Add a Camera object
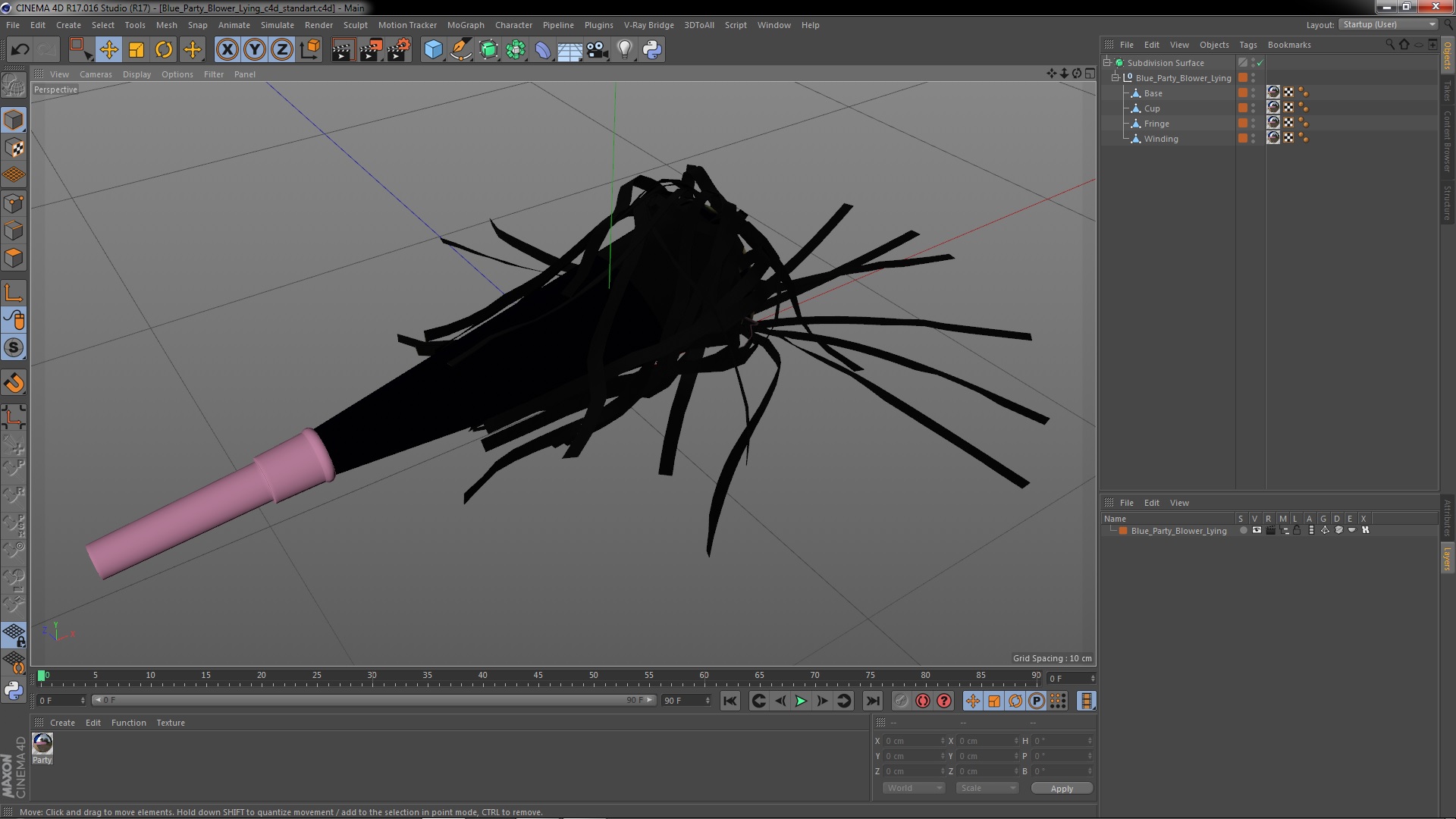Image resolution: width=1456 pixels, height=819 pixels. point(598,50)
